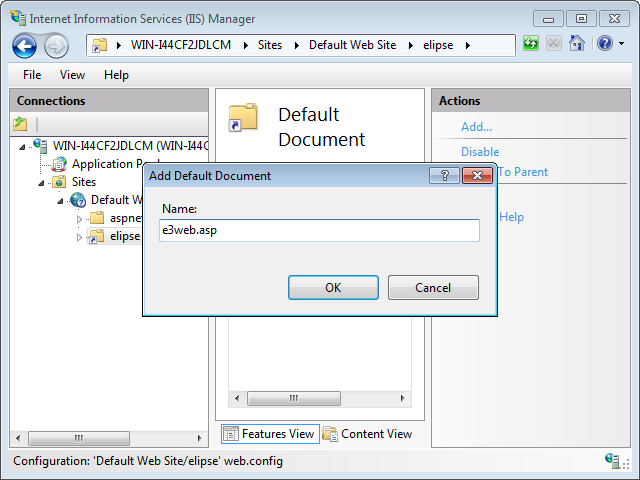The width and height of the screenshot is (640, 480).
Task: Select WIN-I44CF2JDLCM in the address breadcrumb
Action: point(181,45)
